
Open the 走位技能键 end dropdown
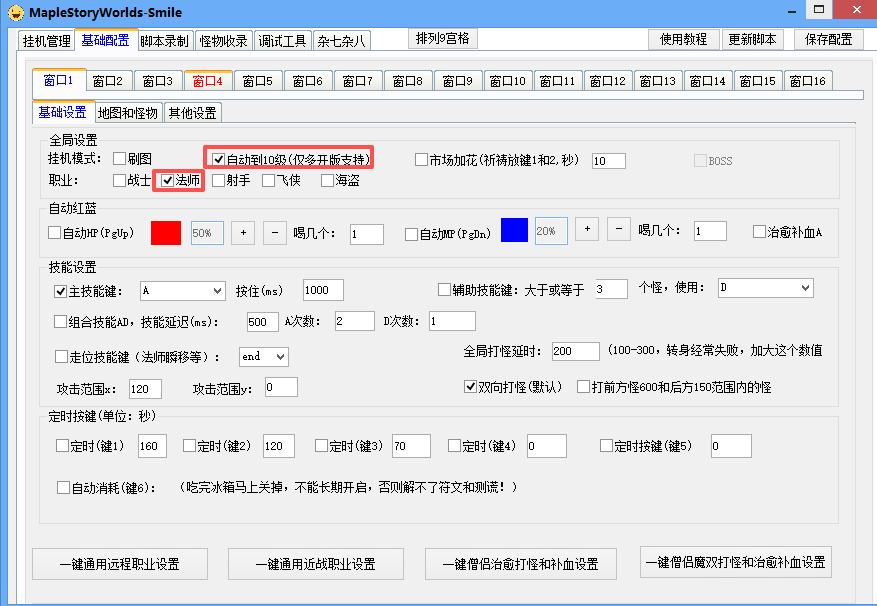(x=264, y=356)
